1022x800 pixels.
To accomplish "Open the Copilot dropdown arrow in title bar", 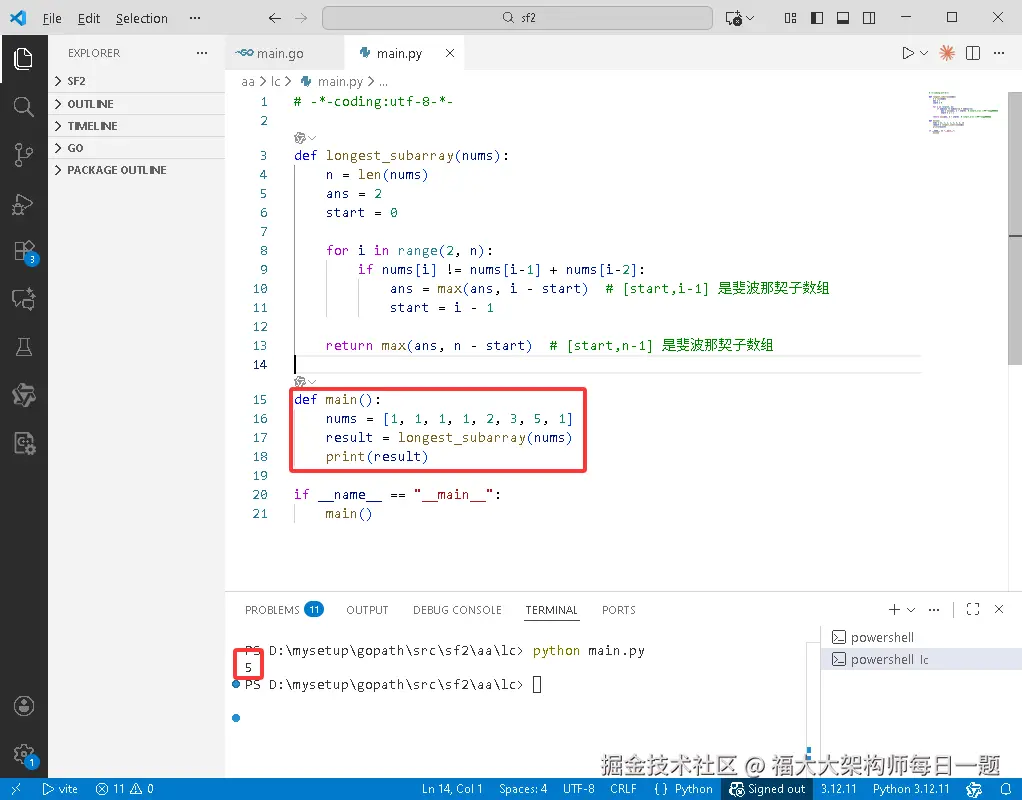I will click(750, 18).
